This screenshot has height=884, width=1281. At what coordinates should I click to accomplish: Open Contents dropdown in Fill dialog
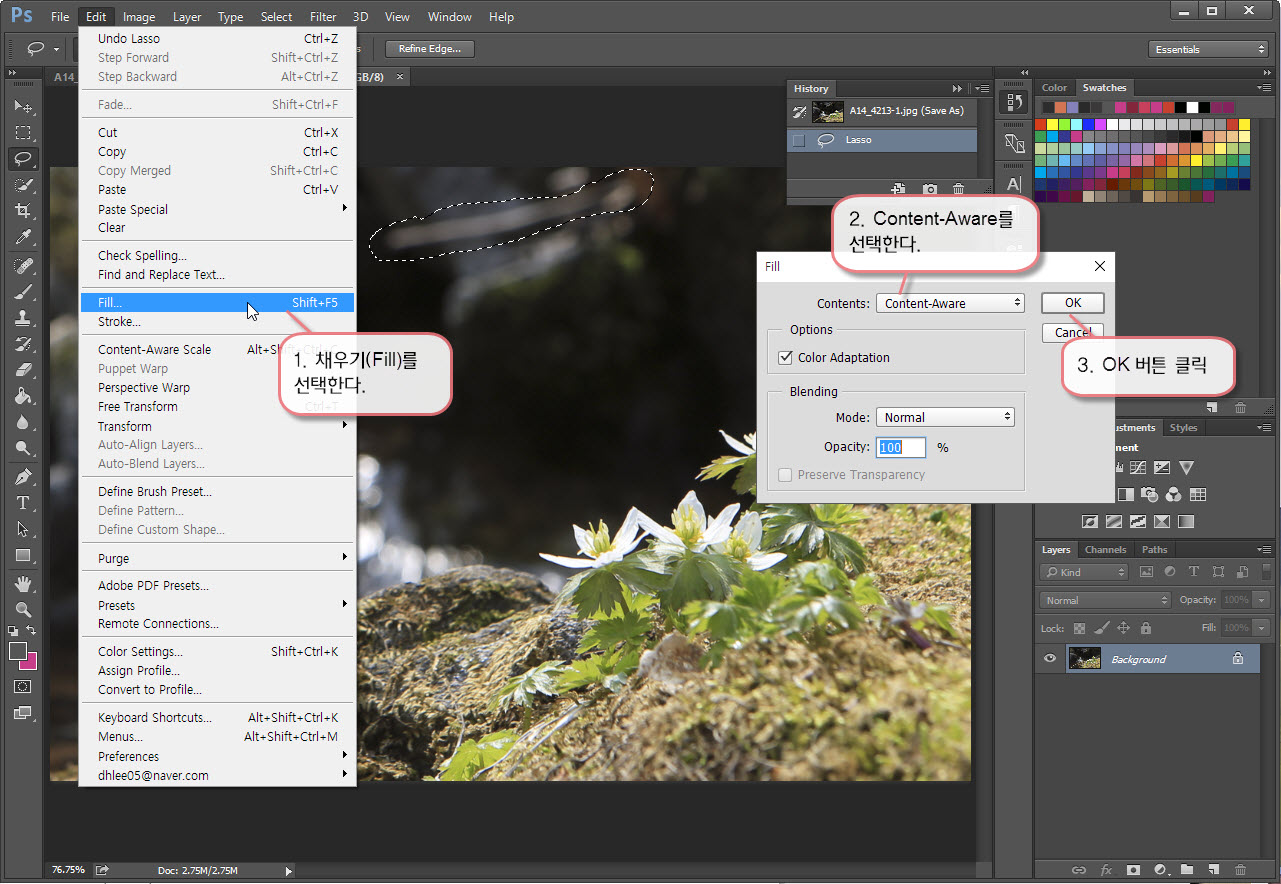[950, 303]
